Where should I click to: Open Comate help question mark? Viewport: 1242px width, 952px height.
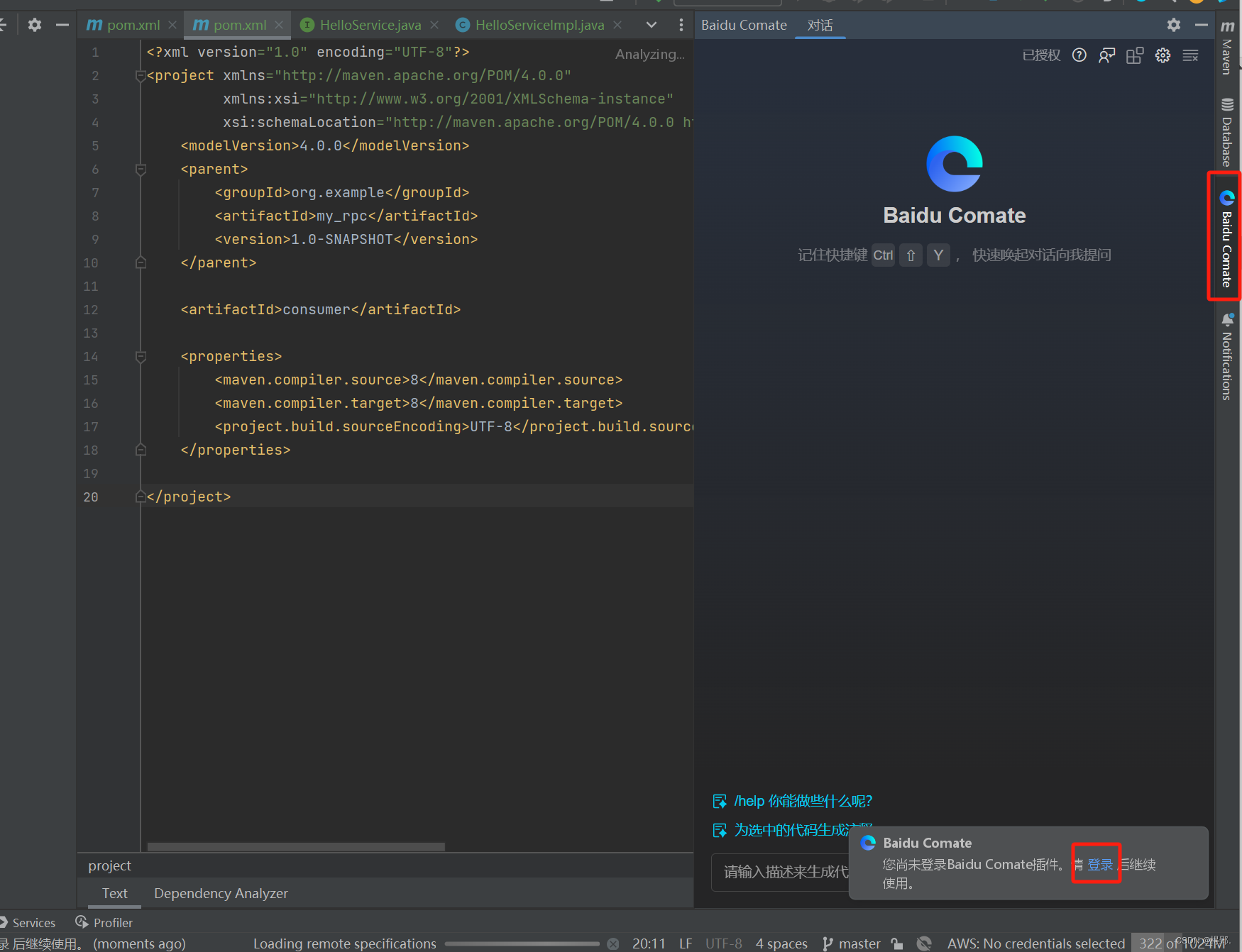pos(1079,55)
